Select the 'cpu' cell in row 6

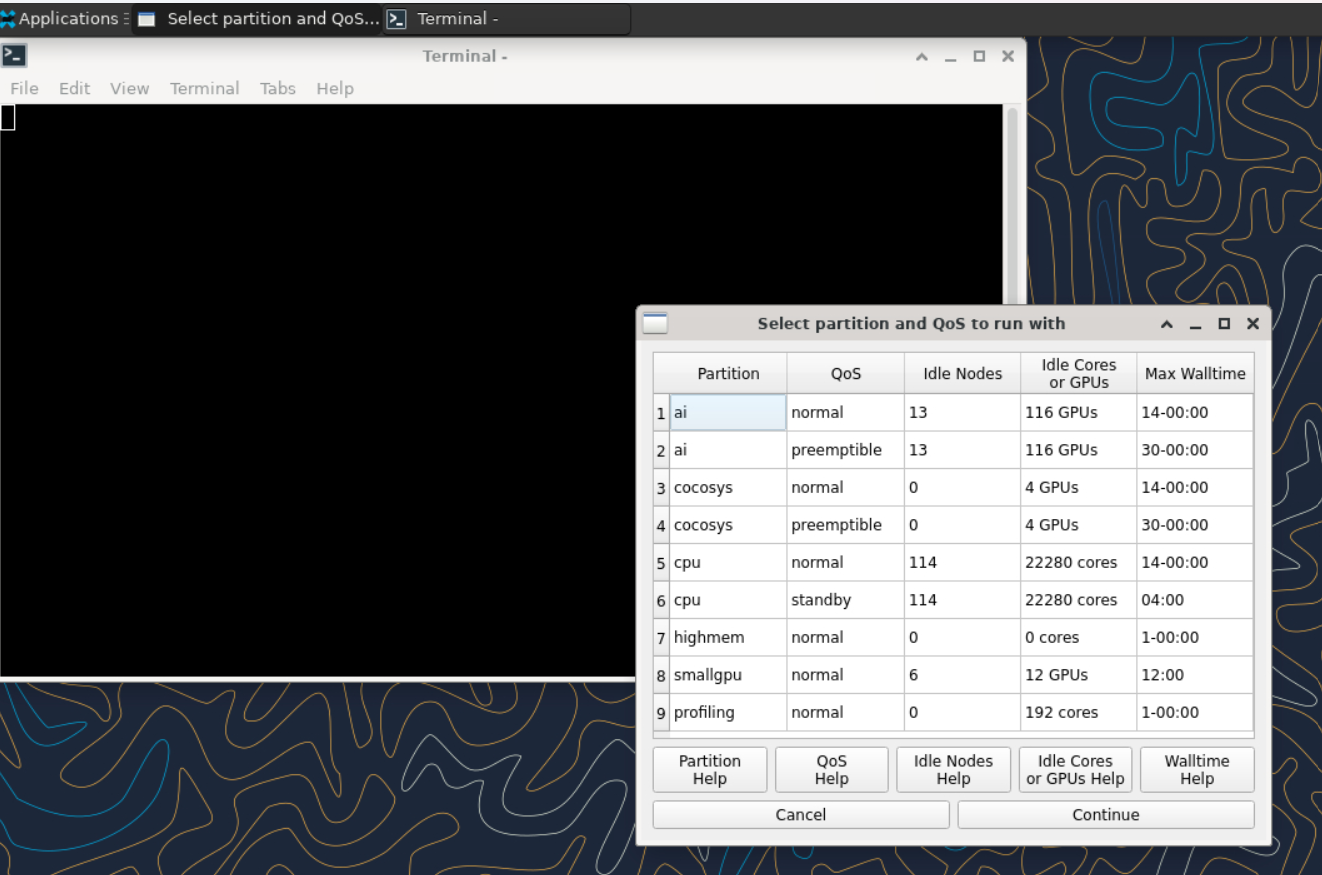tap(728, 600)
